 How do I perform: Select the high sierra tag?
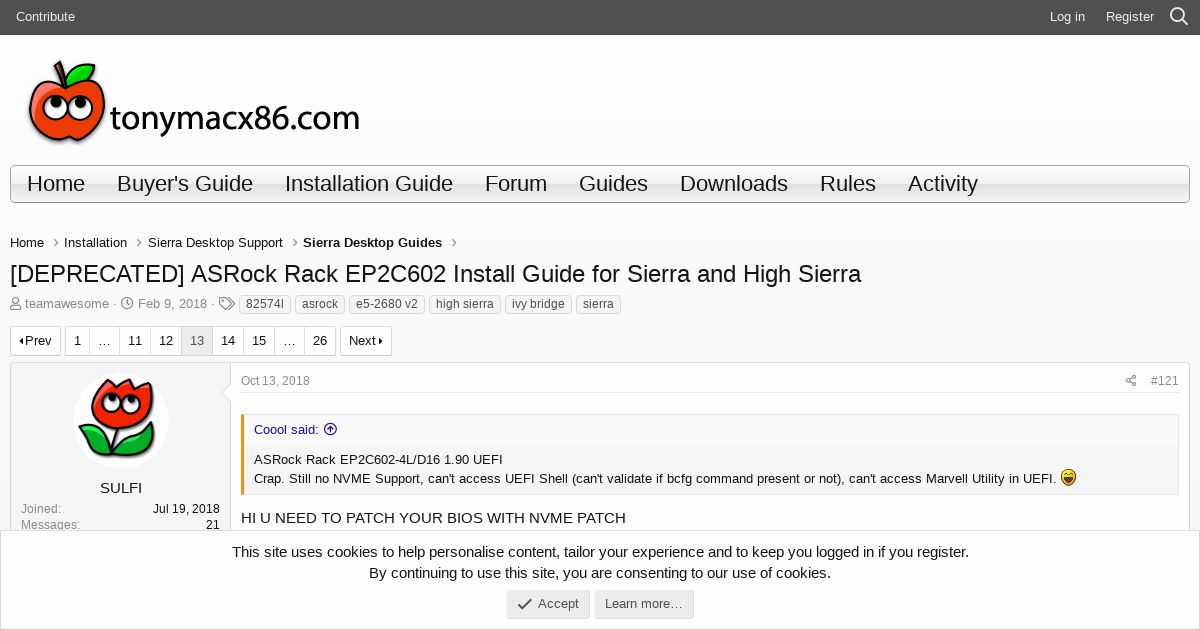pyautogui.click(x=465, y=304)
